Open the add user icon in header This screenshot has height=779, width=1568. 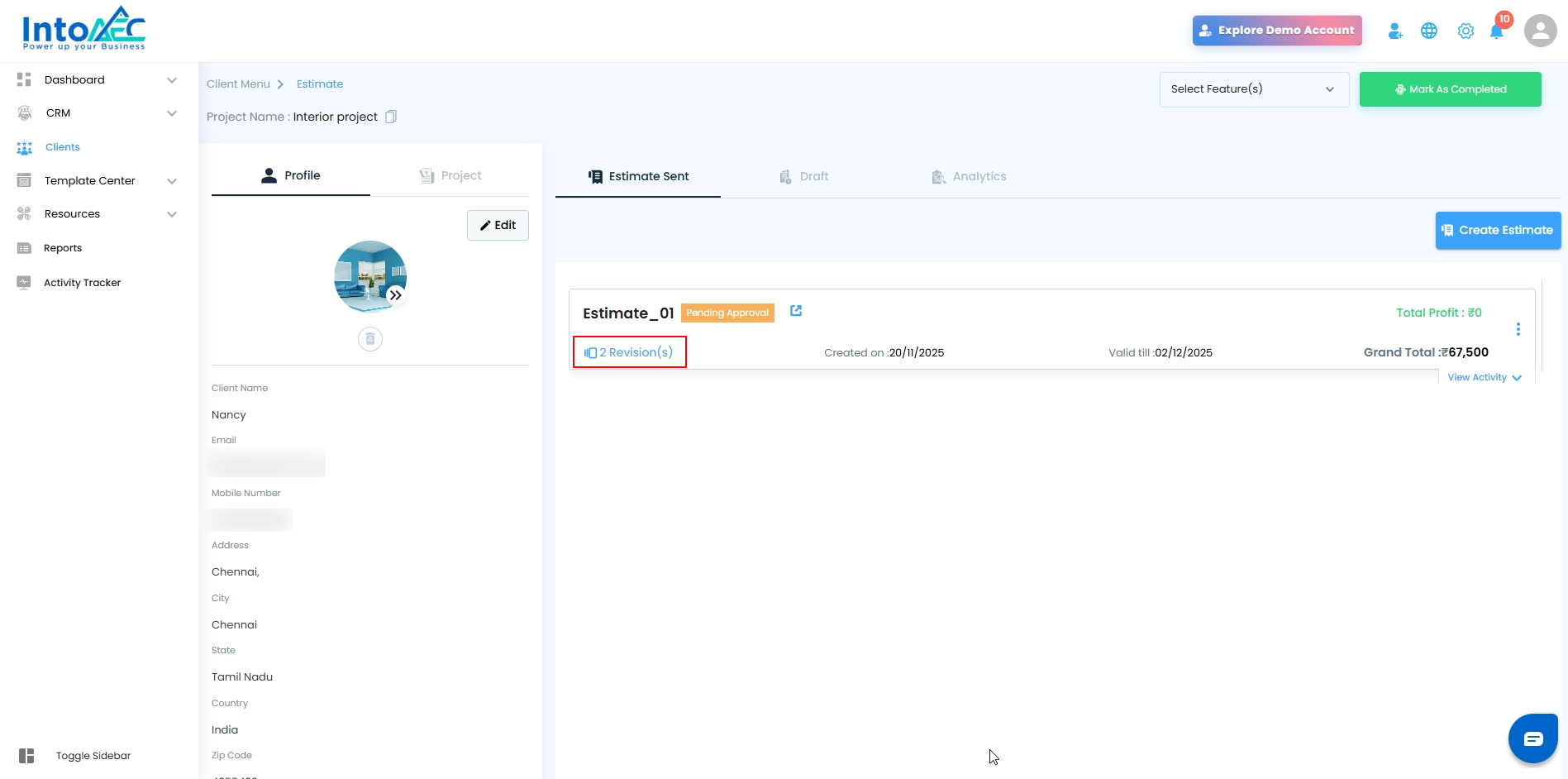1395,31
